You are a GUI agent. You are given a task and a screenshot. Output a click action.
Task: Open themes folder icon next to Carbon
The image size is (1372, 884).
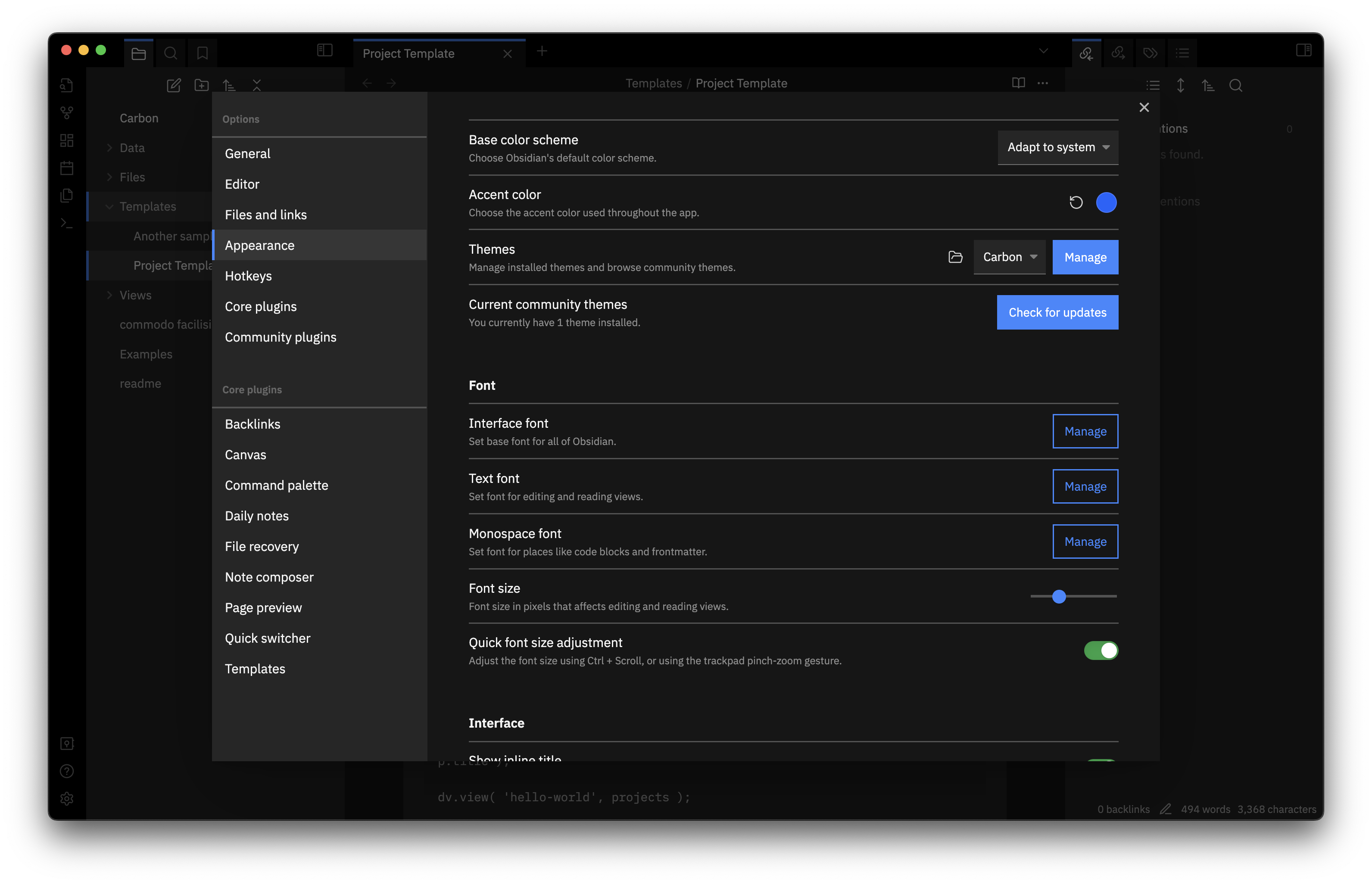click(x=955, y=257)
